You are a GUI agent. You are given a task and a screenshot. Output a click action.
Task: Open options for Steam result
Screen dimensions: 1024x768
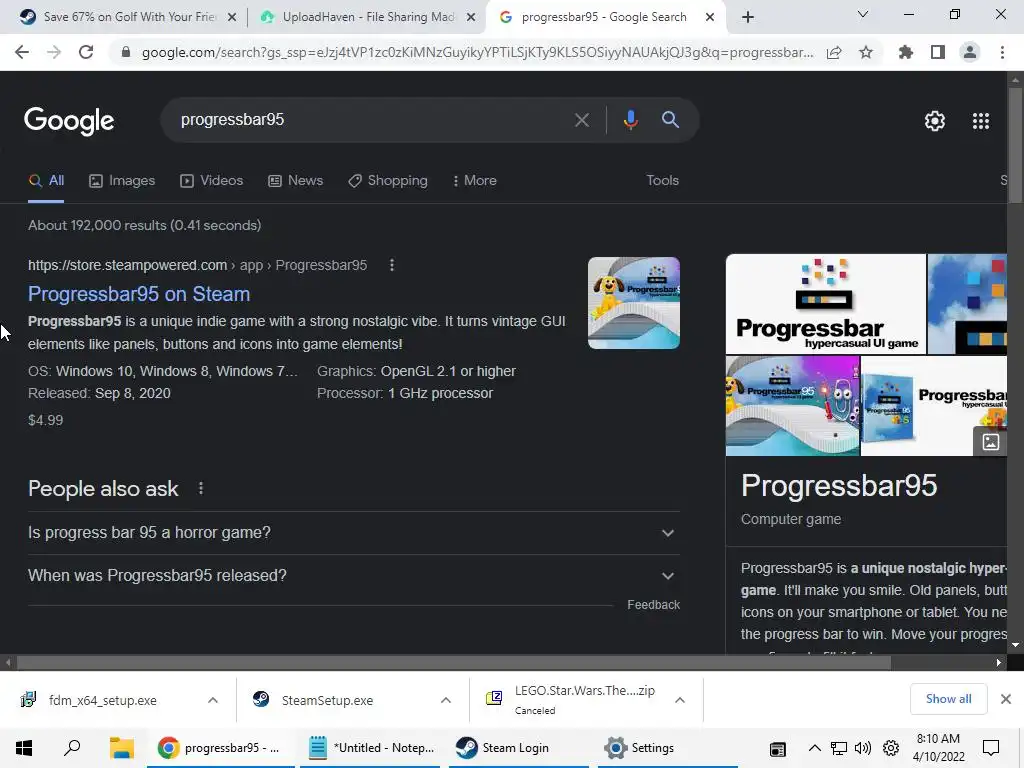point(392,265)
